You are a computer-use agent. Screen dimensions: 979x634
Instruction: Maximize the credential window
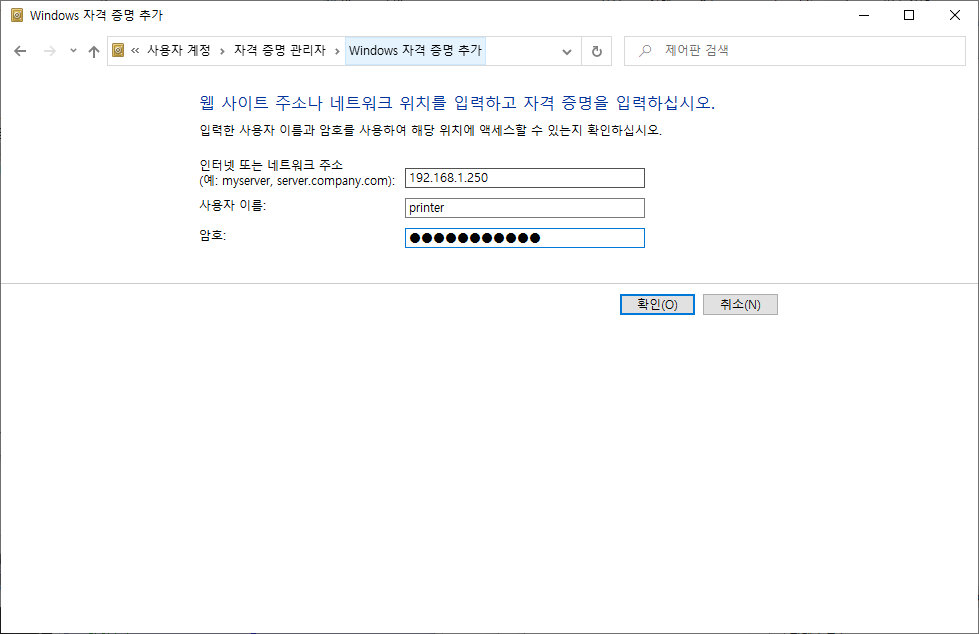[909, 15]
